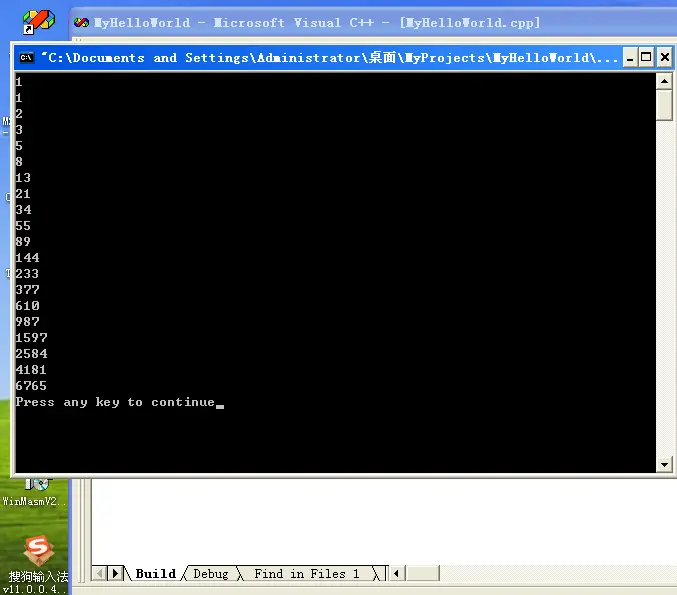Click the output value 987
The image size is (677, 595).
(x=28, y=322)
